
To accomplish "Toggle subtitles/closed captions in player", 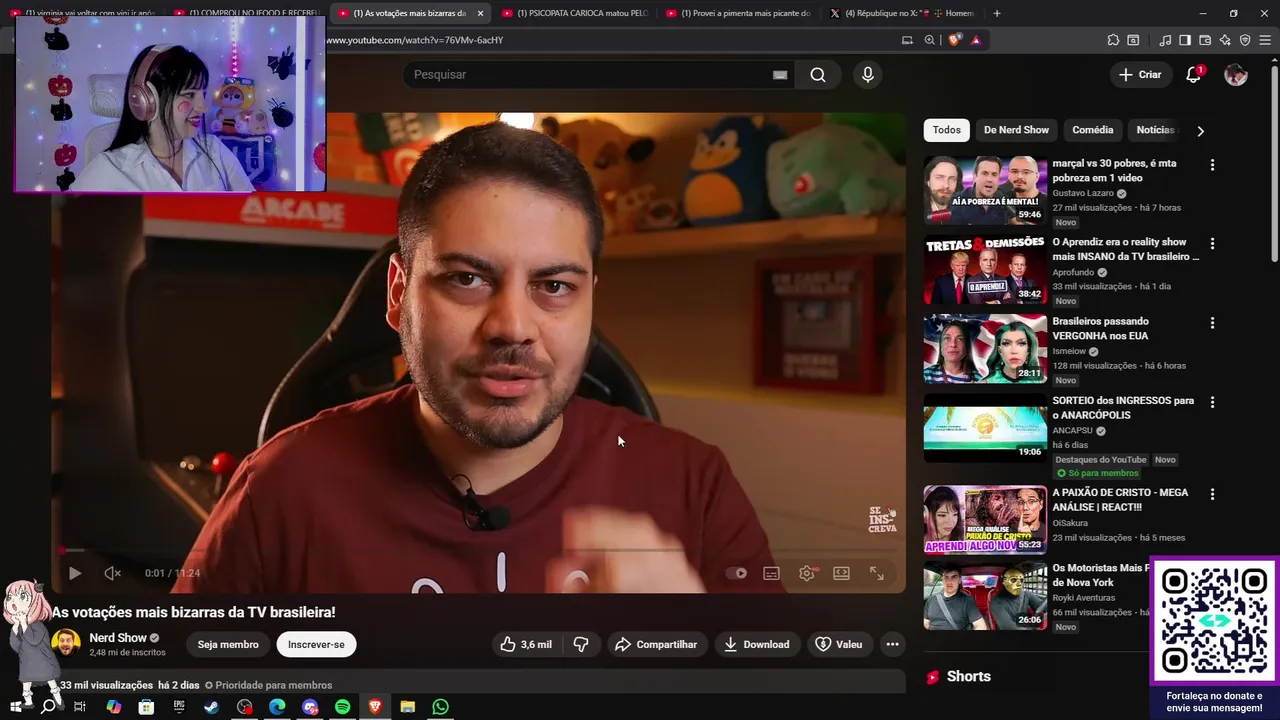I will point(771,573).
